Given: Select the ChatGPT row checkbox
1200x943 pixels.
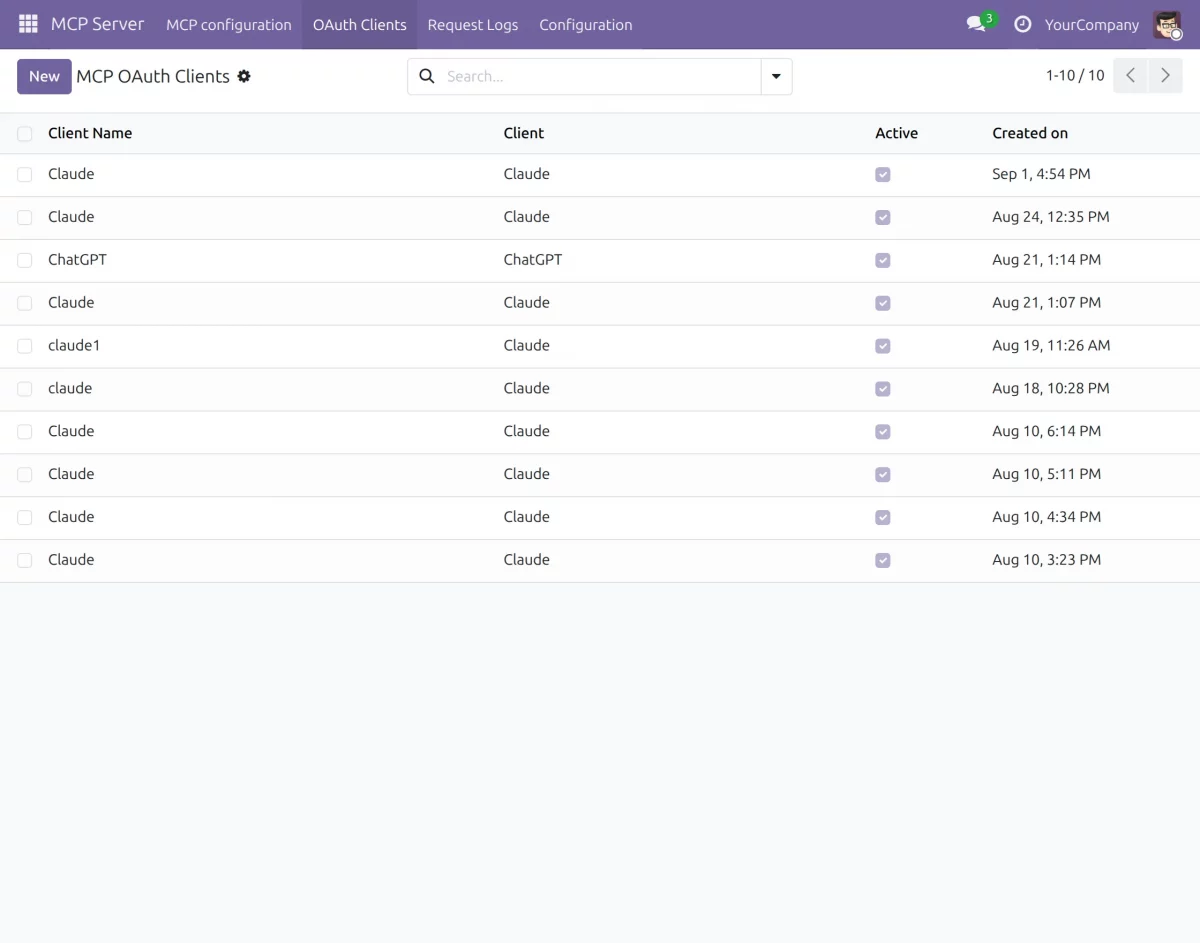Looking at the screenshot, I should pos(25,260).
